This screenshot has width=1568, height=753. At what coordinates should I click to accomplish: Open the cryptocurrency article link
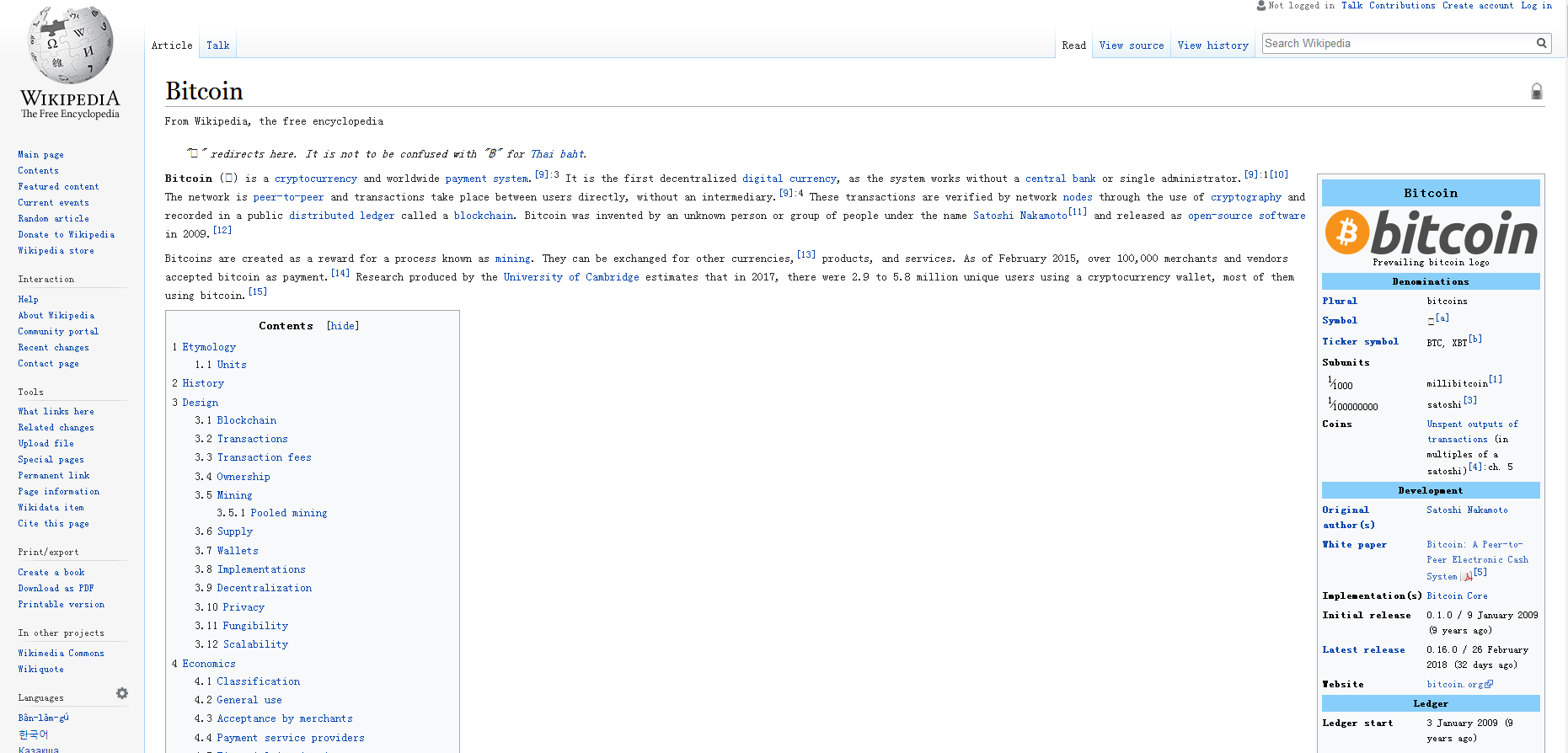316,179
